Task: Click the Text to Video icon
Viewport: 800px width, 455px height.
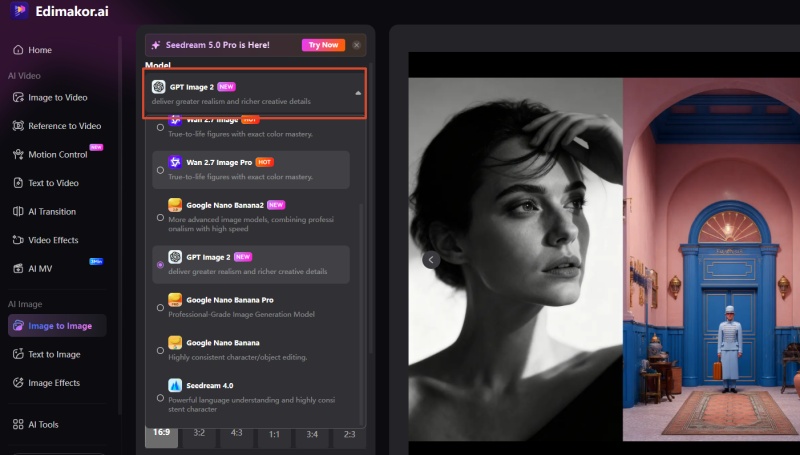Action: pos(18,183)
